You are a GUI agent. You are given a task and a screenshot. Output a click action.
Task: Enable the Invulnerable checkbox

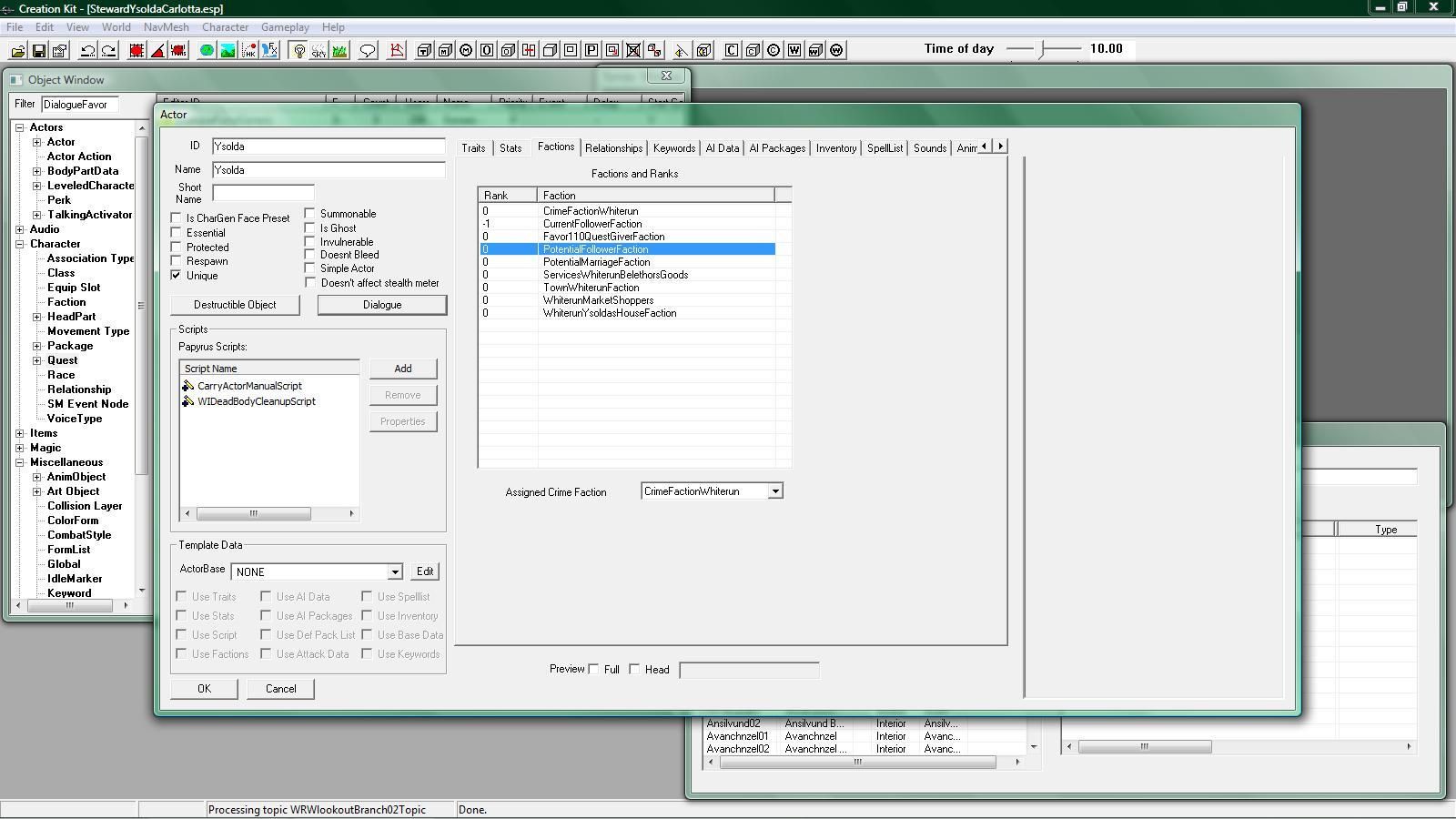pos(309,242)
